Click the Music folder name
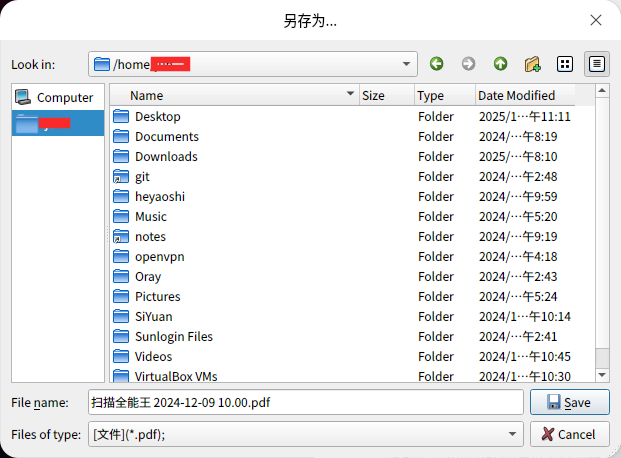 tap(151, 216)
